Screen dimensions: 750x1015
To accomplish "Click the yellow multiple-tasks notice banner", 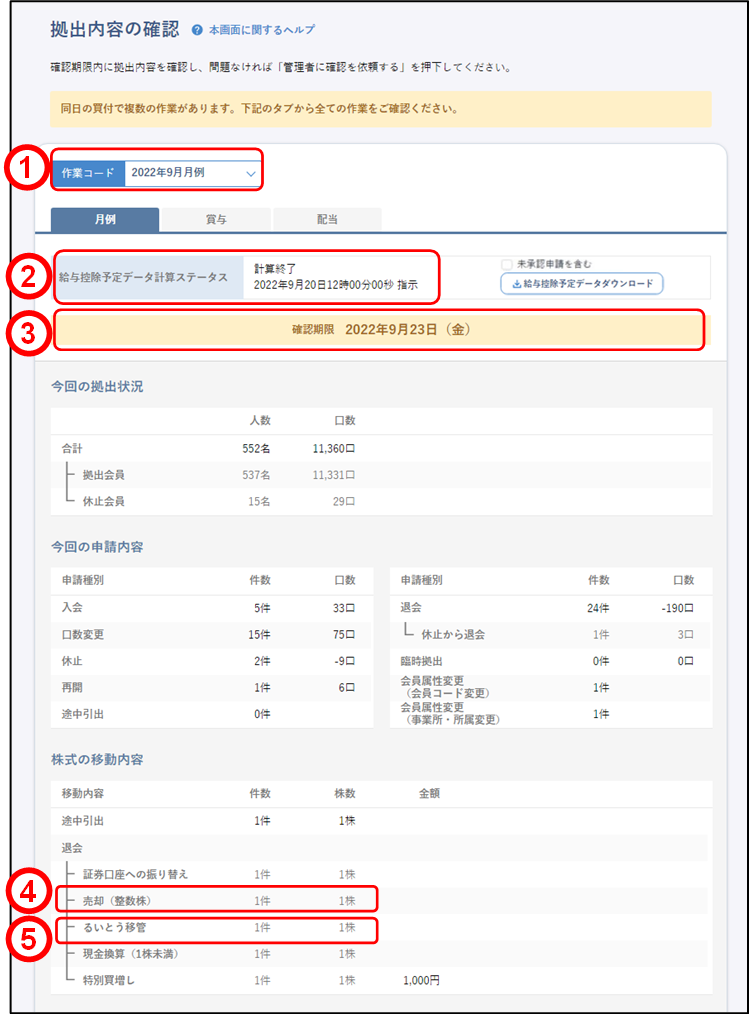I will pyautogui.click(x=380, y=108).
